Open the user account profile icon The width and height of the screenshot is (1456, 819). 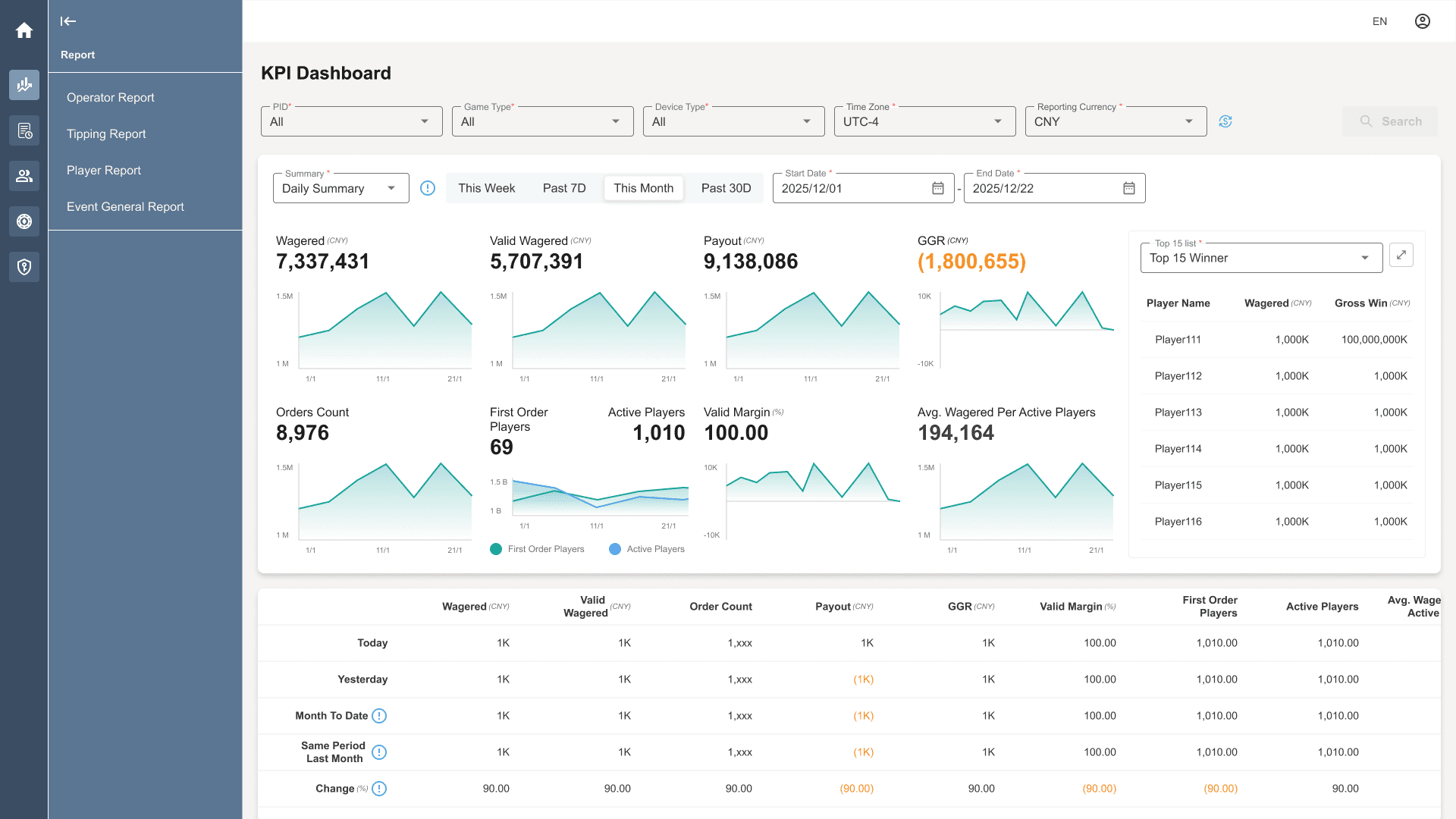tap(1423, 21)
